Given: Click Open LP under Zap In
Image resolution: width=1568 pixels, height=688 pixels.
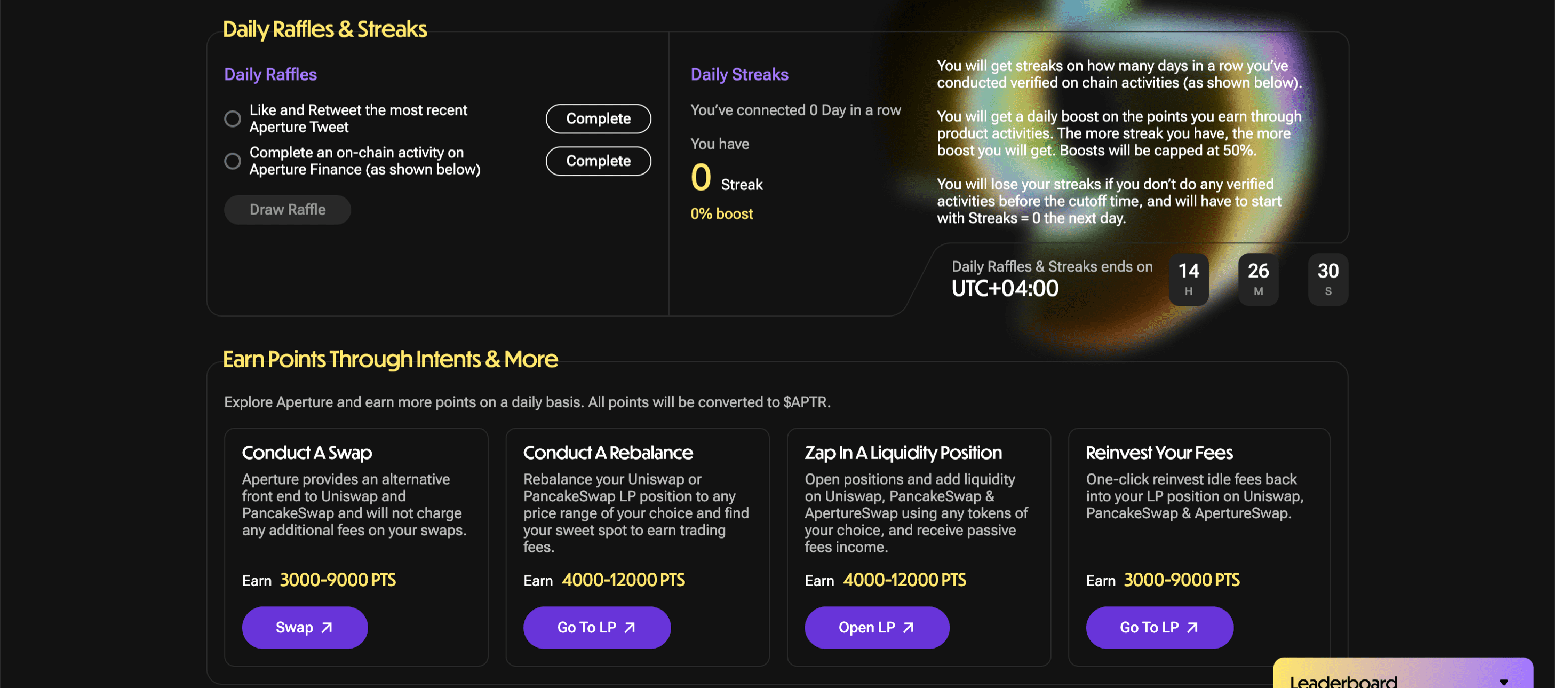Looking at the screenshot, I should pyautogui.click(x=877, y=627).
